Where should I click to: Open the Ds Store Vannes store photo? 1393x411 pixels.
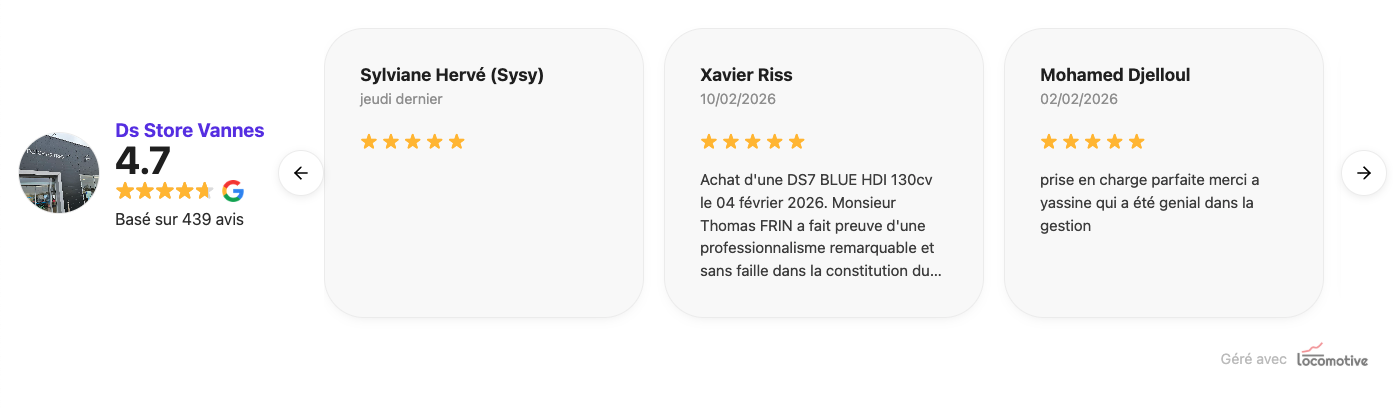59,173
